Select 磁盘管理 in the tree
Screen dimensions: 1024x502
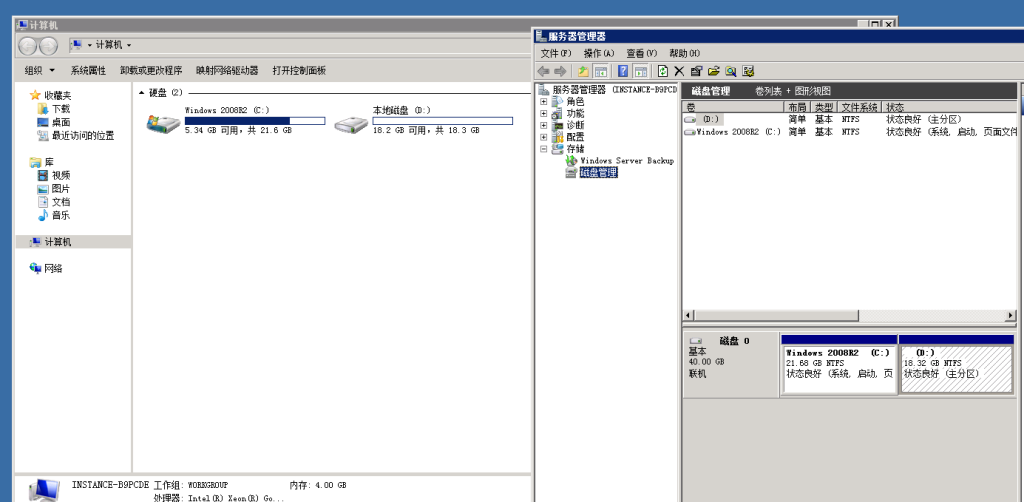tap(598, 173)
